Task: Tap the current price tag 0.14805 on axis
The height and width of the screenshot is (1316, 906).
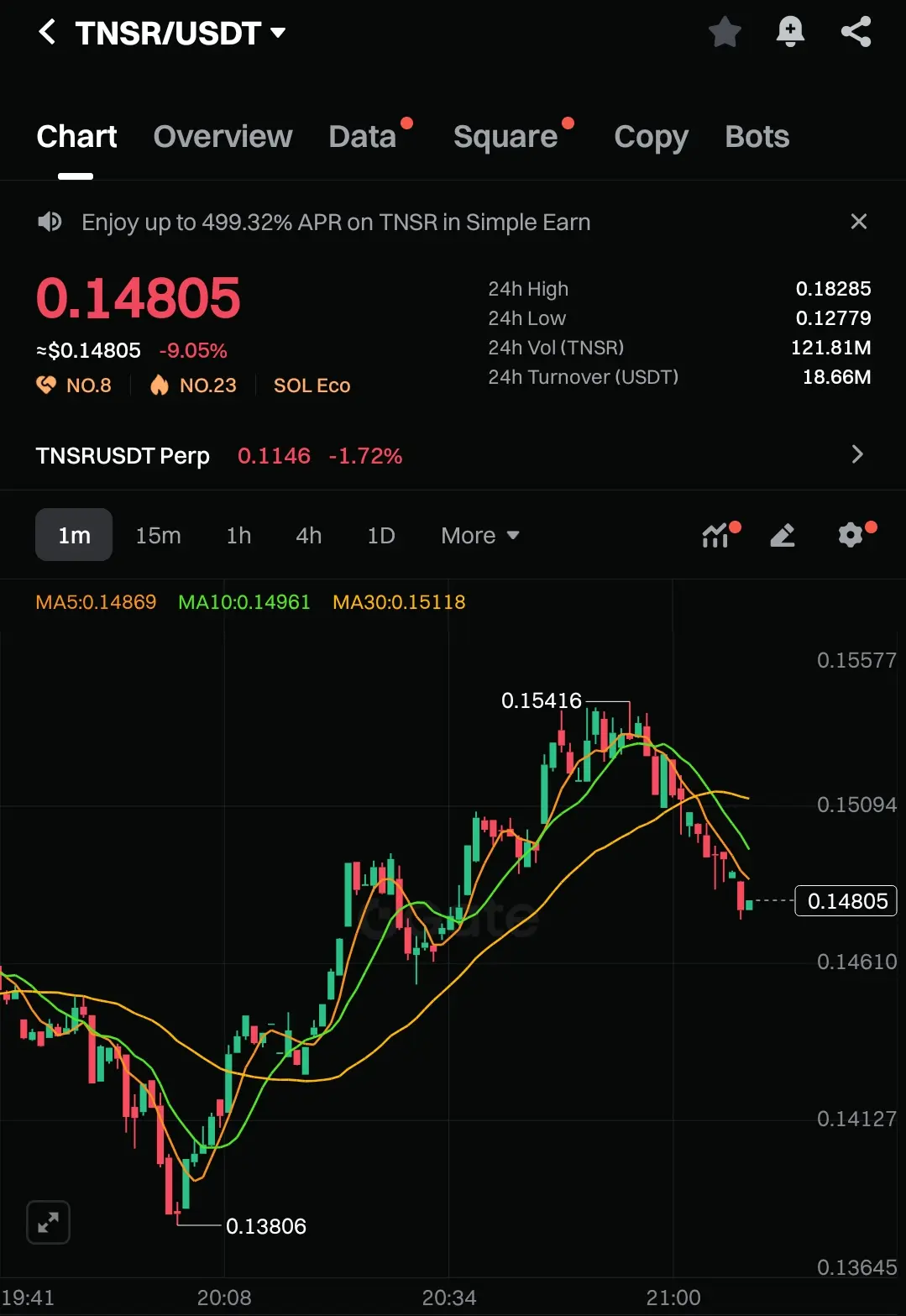Action: coord(846,901)
